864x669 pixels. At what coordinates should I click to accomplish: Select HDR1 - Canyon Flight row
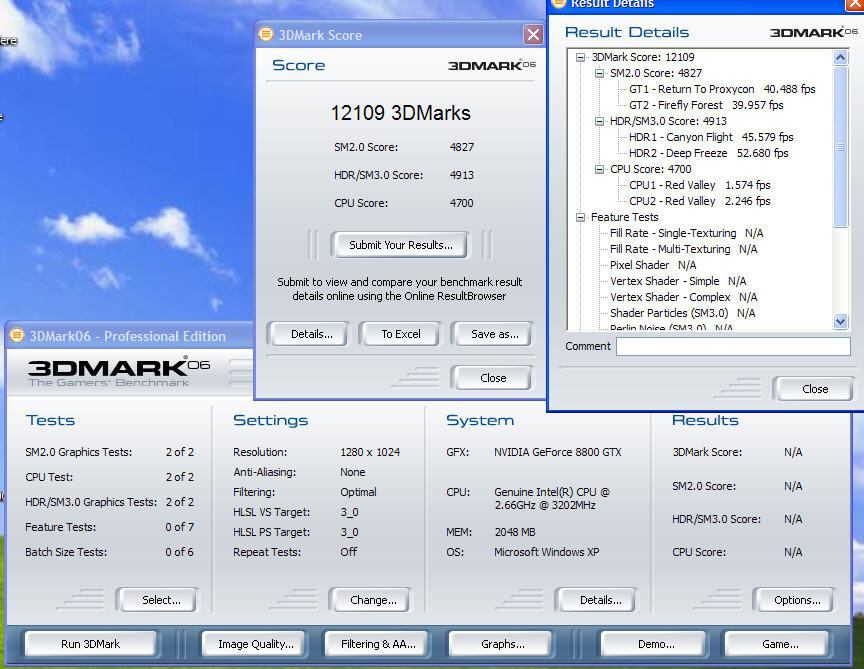pos(711,137)
